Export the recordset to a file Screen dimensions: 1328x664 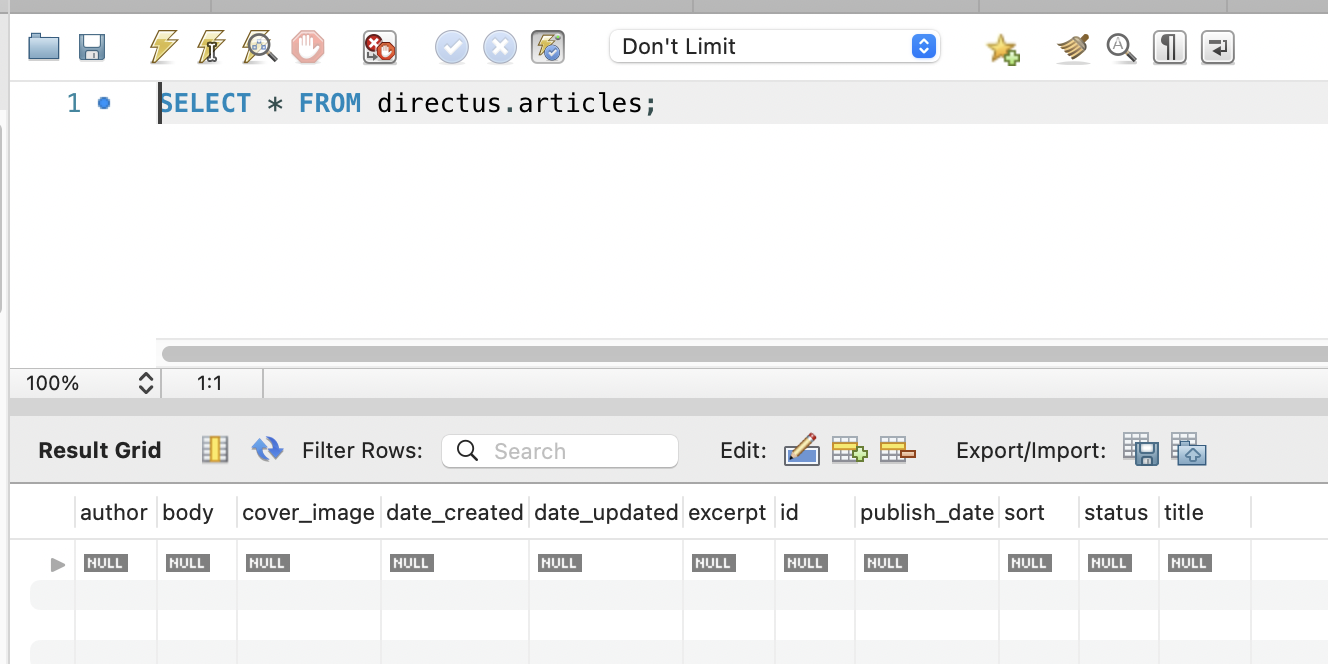coord(1141,450)
